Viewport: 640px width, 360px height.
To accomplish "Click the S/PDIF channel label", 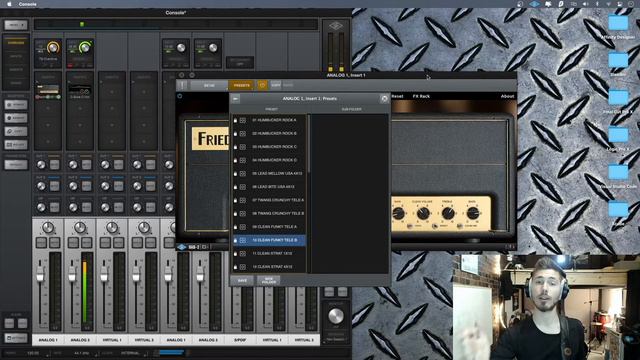I will click(x=240, y=340).
